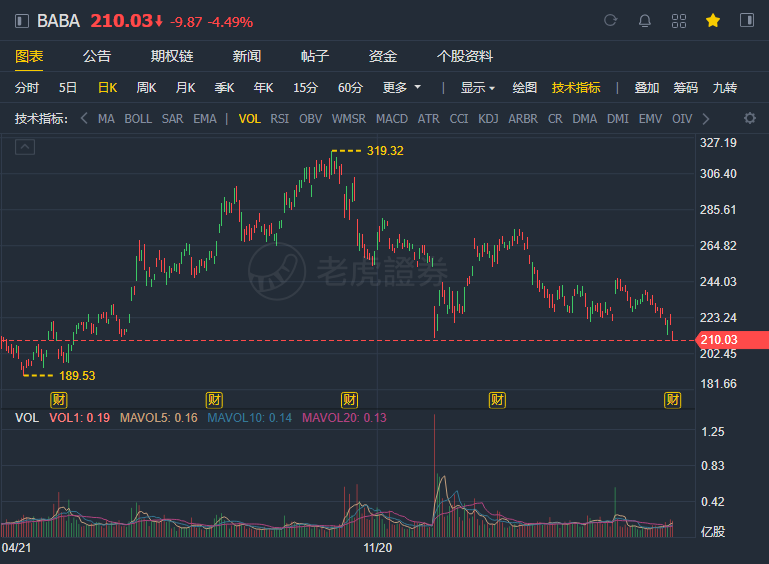Toggle the VOL sub-indicator
This screenshot has height=564, width=769.
(x=250, y=119)
